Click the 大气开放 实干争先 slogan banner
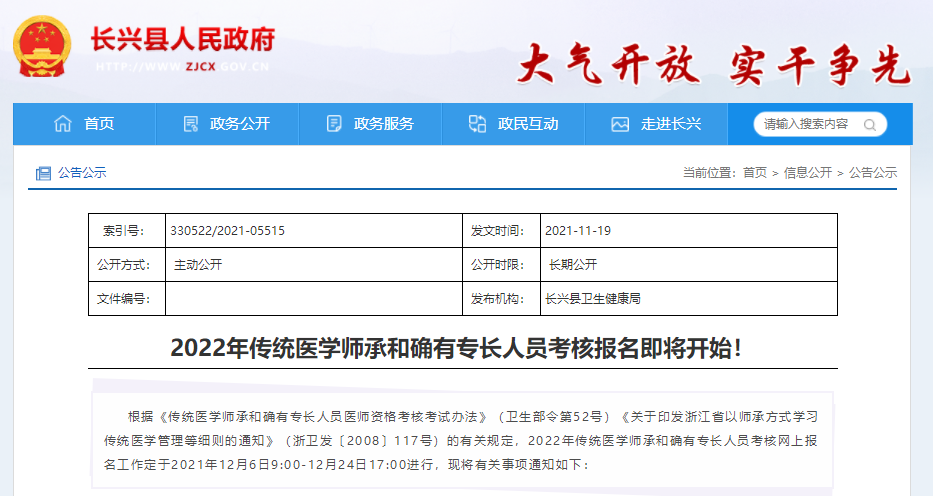Screen dimensions: 933x496 click(713, 64)
